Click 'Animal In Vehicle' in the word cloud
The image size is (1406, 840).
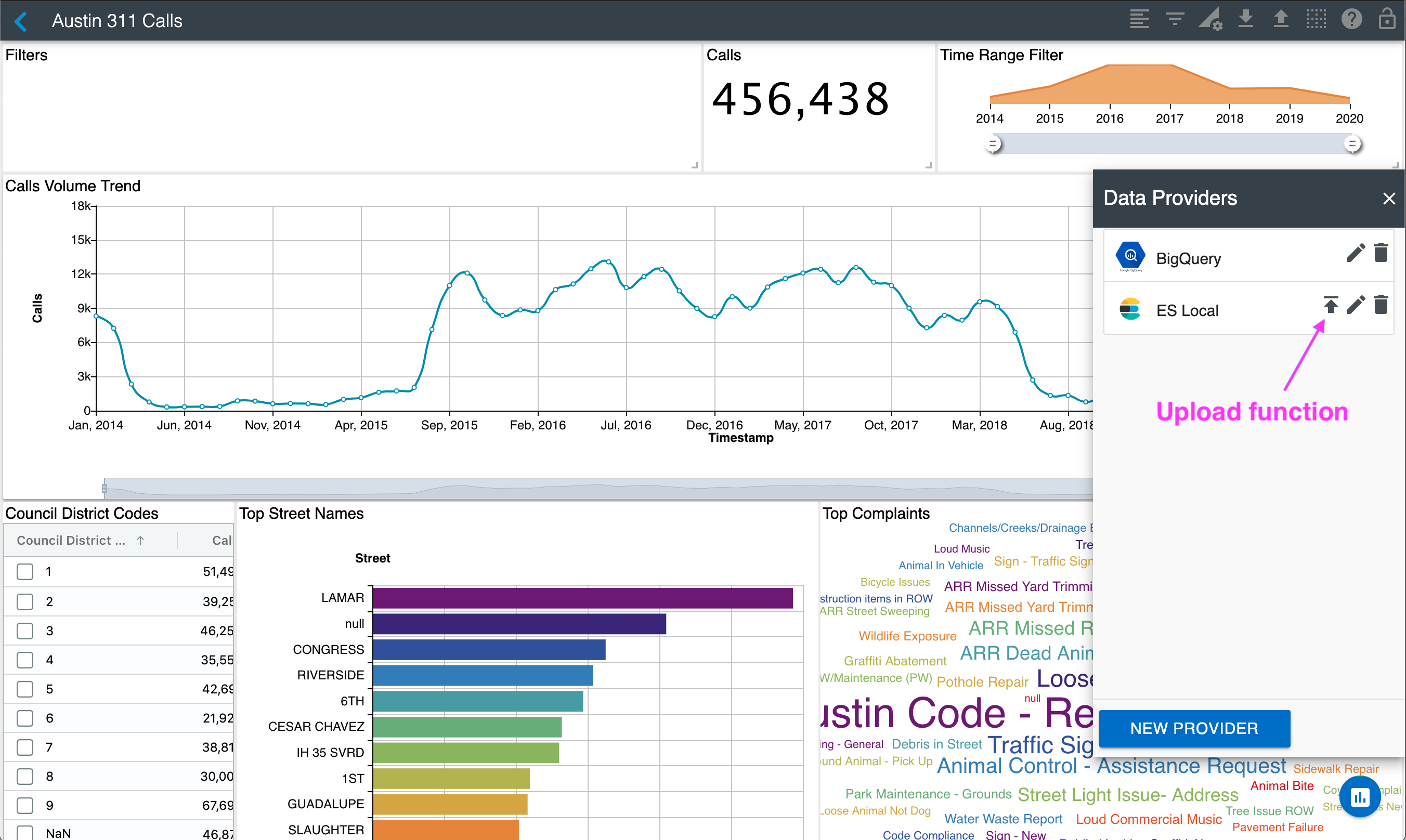coord(941,566)
